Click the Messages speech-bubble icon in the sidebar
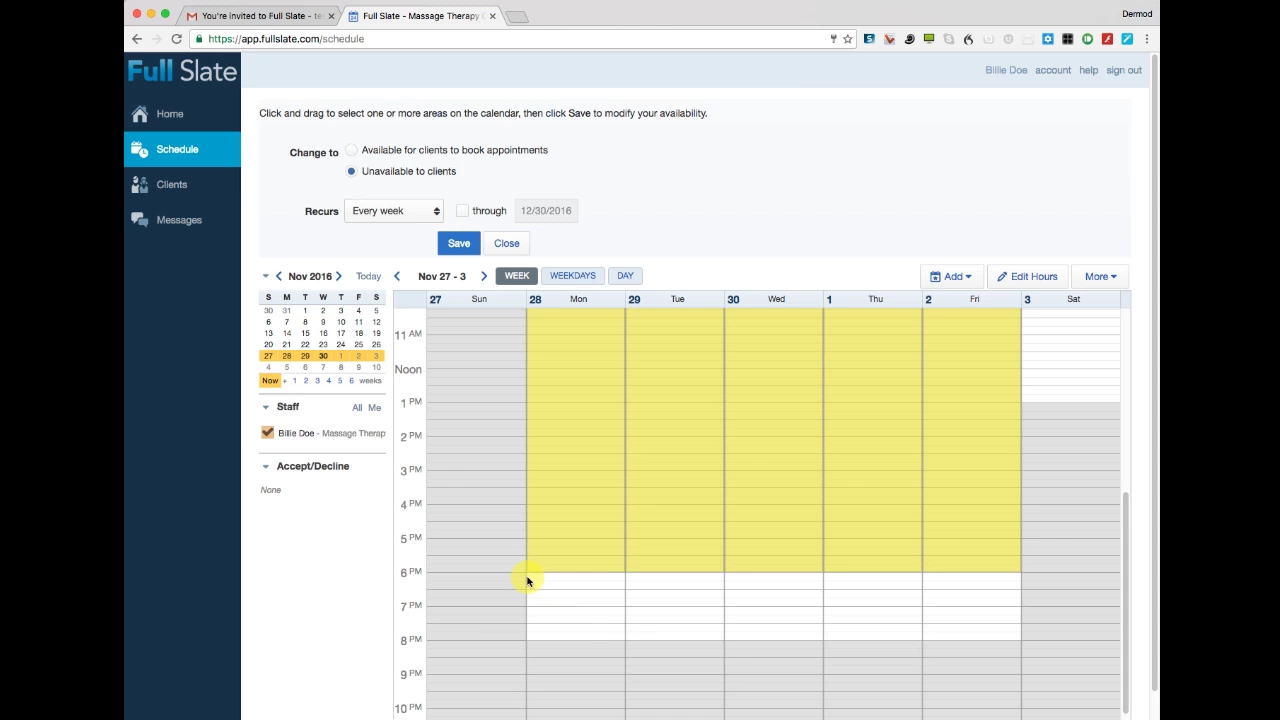Image resolution: width=1280 pixels, height=720 pixels. pyautogui.click(x=140, y=220)
